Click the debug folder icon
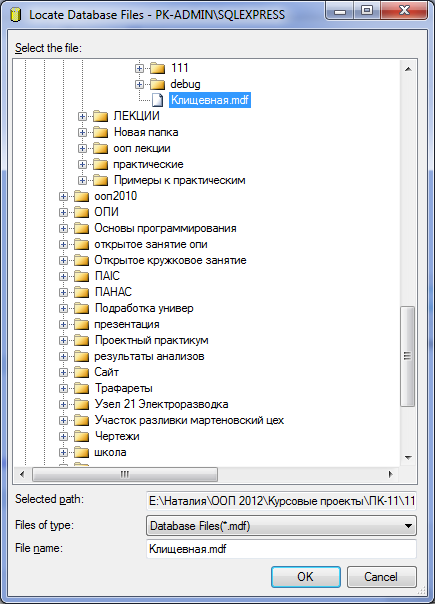This screenshot has height=604, width=435. click(157, 84)
